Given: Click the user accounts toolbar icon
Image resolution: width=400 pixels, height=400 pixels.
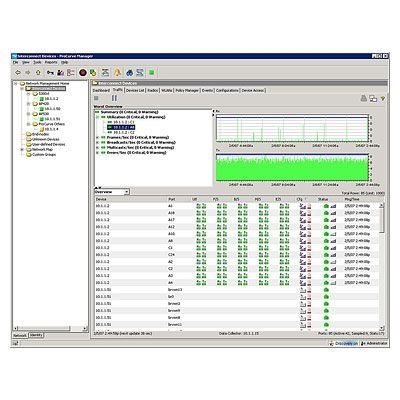Looking at the screenshot, I should coord(60,72).
